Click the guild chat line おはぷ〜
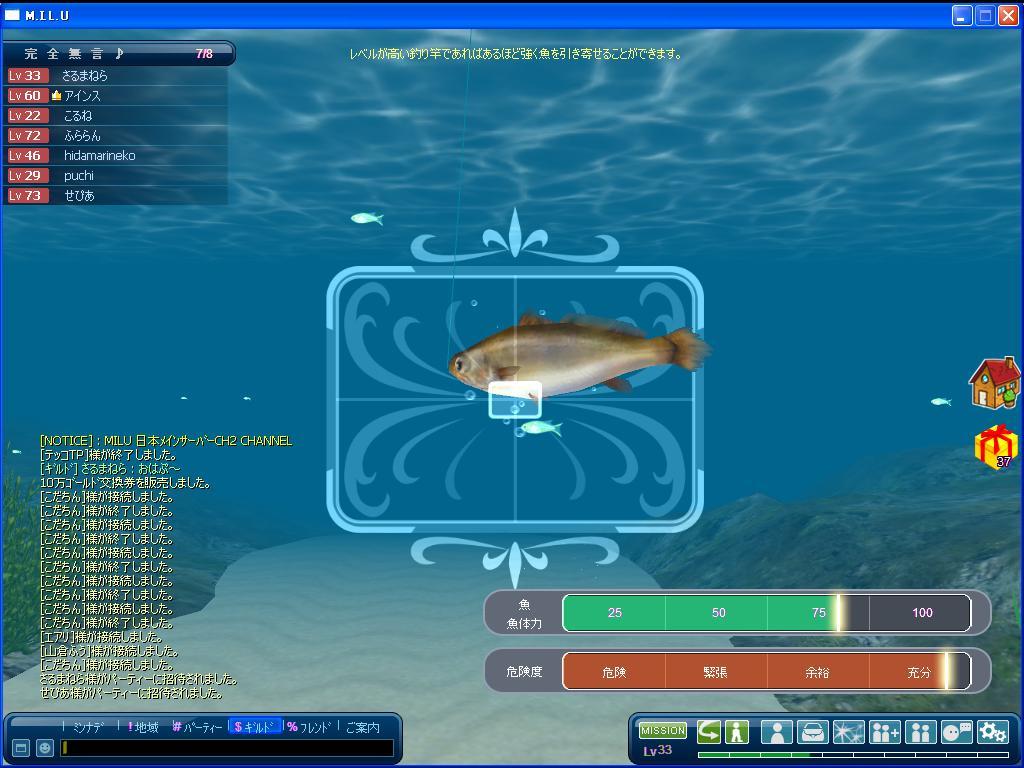This screenshot has width=1024, height=768. click(x=110, y=469)
